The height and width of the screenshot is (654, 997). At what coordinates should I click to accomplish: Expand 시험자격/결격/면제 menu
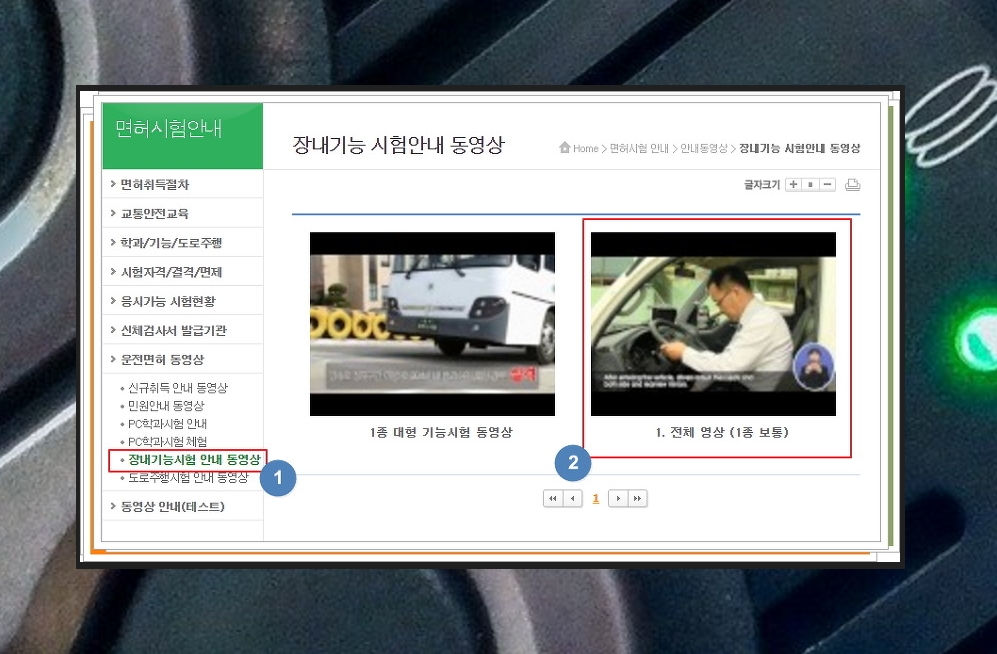(x=182, y=272)
